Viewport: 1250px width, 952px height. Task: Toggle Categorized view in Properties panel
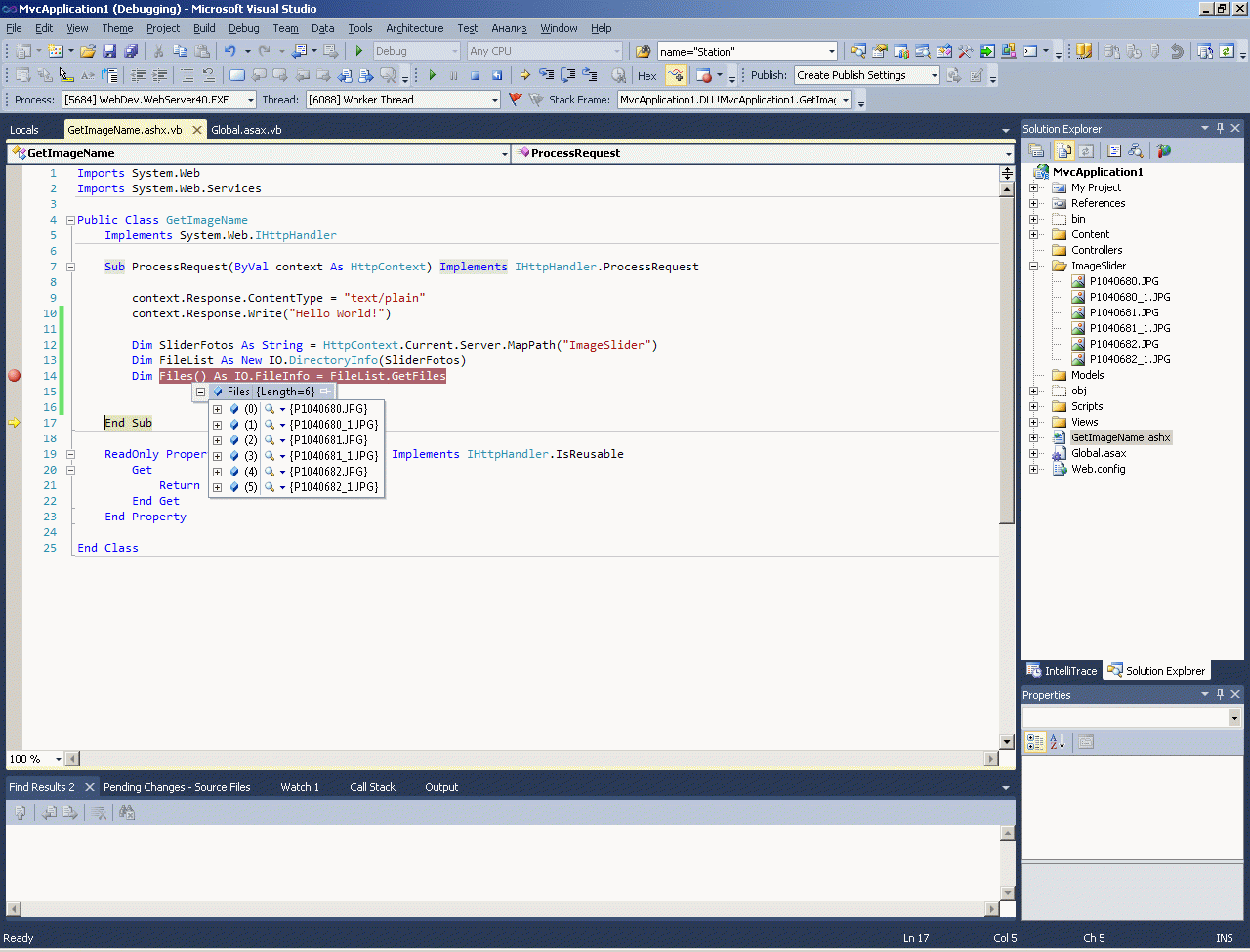click(1035, 743)
